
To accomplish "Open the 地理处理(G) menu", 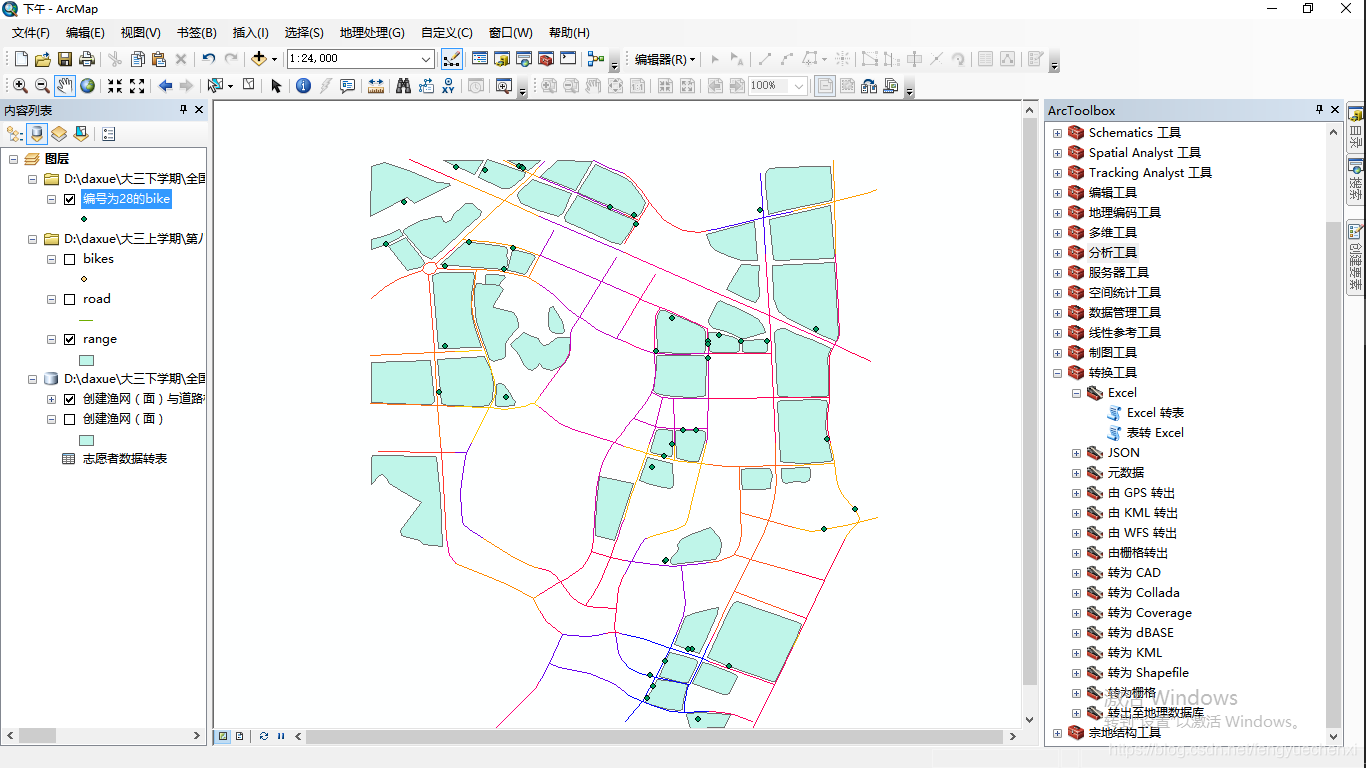I will coord(372,33).
